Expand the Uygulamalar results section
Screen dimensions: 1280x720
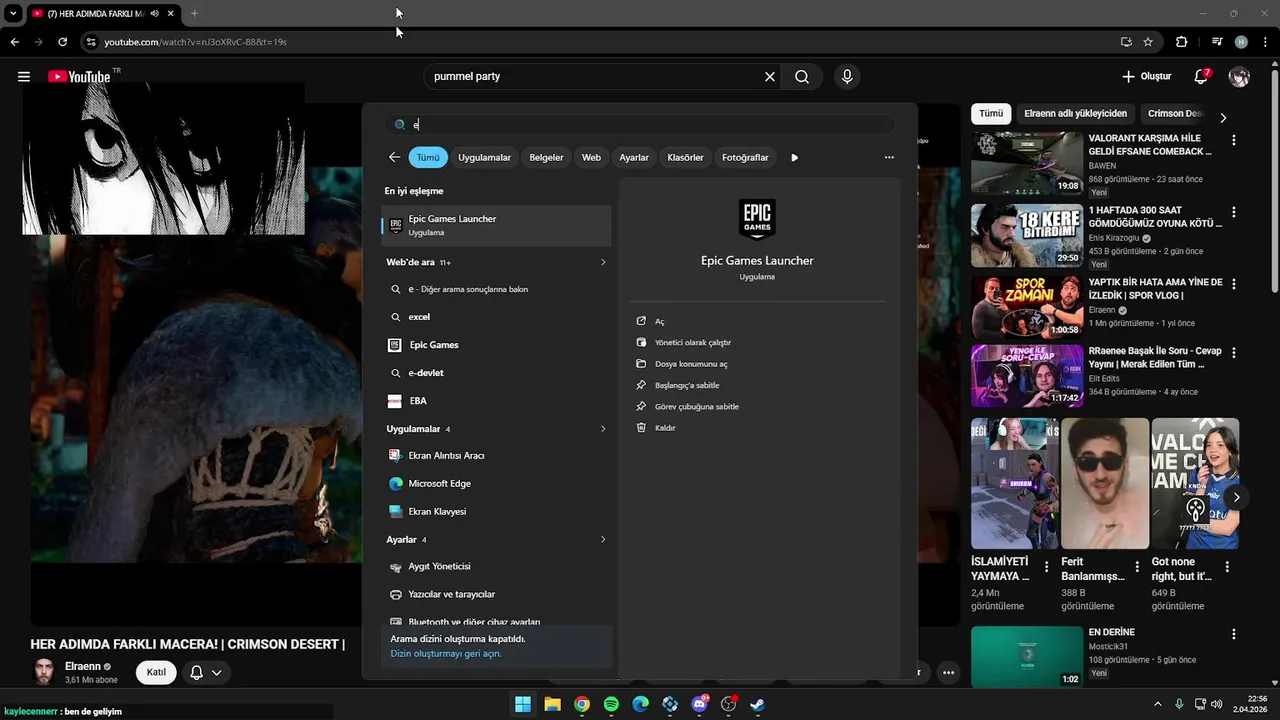pos(603,429)
